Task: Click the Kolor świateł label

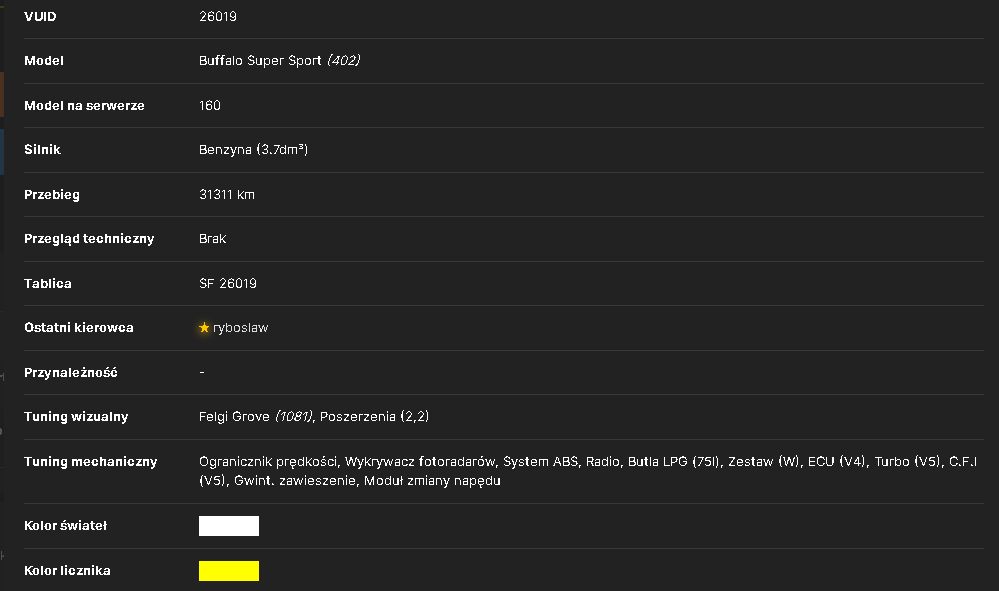Action: [66, 526]
